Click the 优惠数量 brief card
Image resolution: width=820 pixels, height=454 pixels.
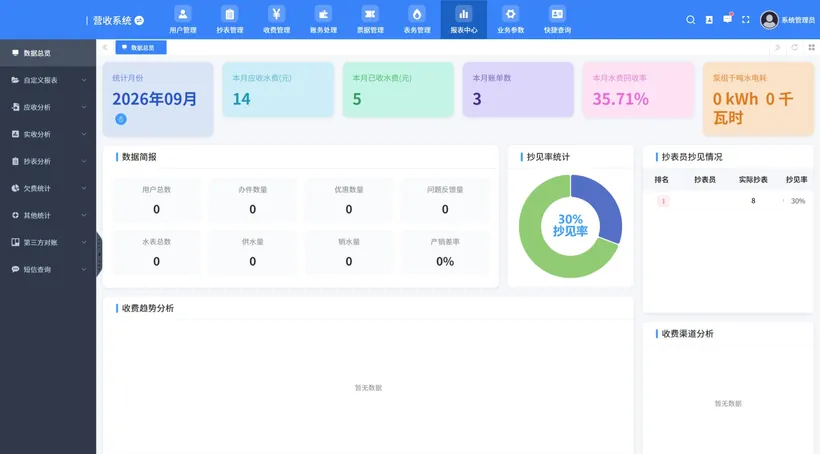[x=349, y=200]
